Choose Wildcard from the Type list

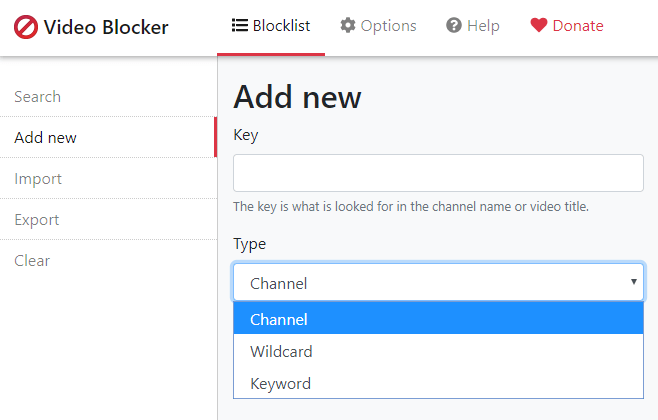(x=438, y=351)
